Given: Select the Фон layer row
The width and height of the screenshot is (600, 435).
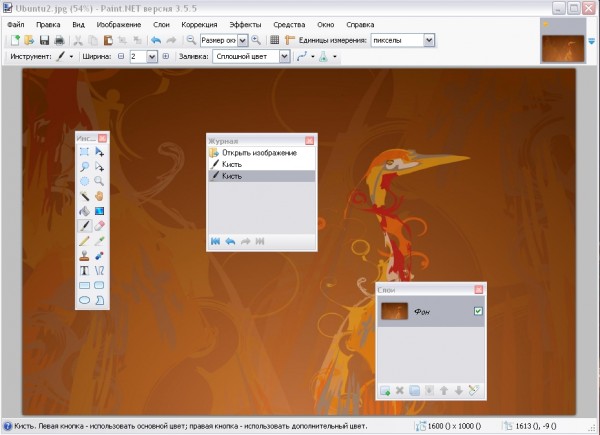Looking at the screenshot, I should 431,311.
